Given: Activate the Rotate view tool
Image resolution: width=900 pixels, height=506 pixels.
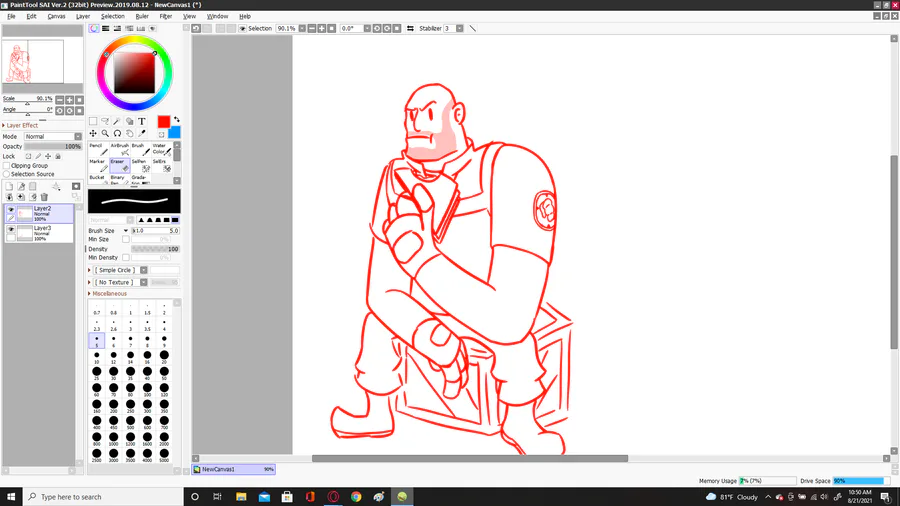Looking at the screenshot, I should pos(117,133).
